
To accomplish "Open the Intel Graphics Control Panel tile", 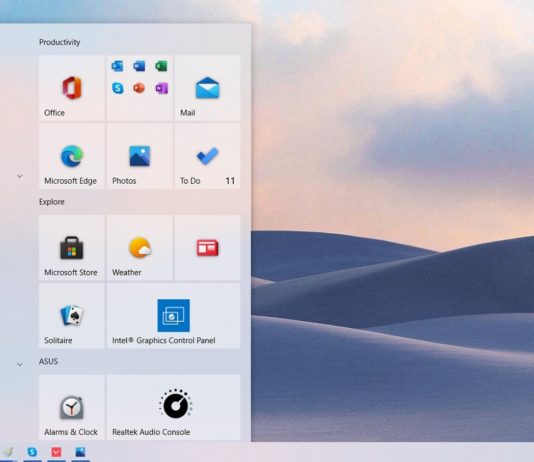I will [174, 316].
